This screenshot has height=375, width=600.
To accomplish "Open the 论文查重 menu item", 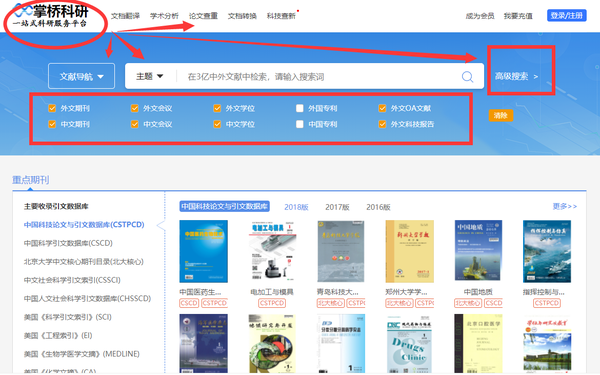I will point(203,16).
